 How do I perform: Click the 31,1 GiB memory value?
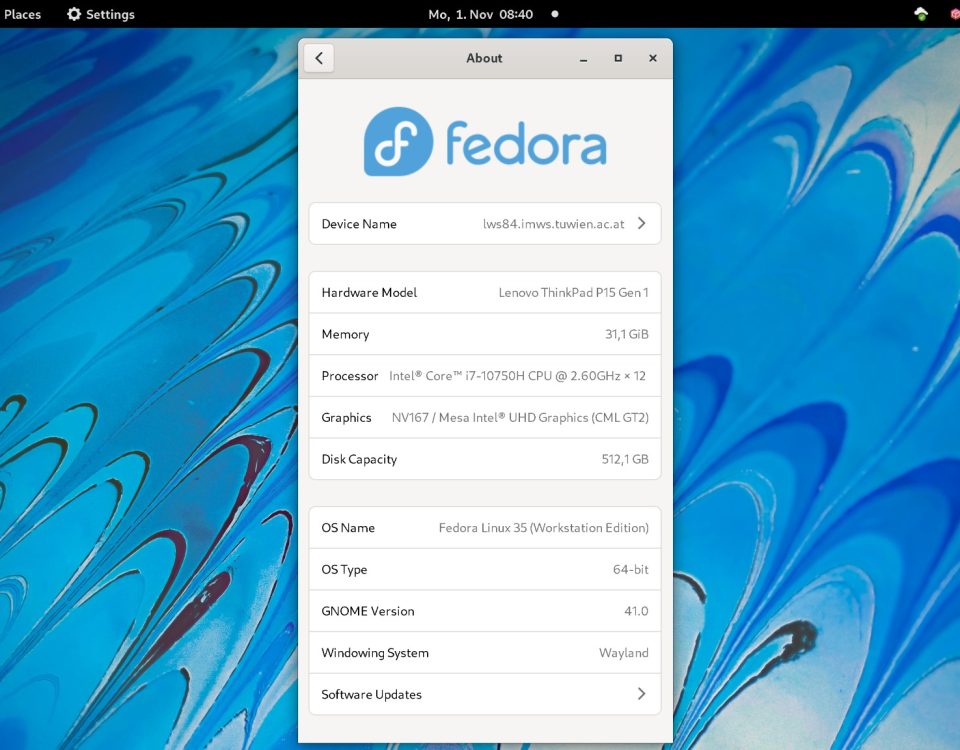point(627,334)
